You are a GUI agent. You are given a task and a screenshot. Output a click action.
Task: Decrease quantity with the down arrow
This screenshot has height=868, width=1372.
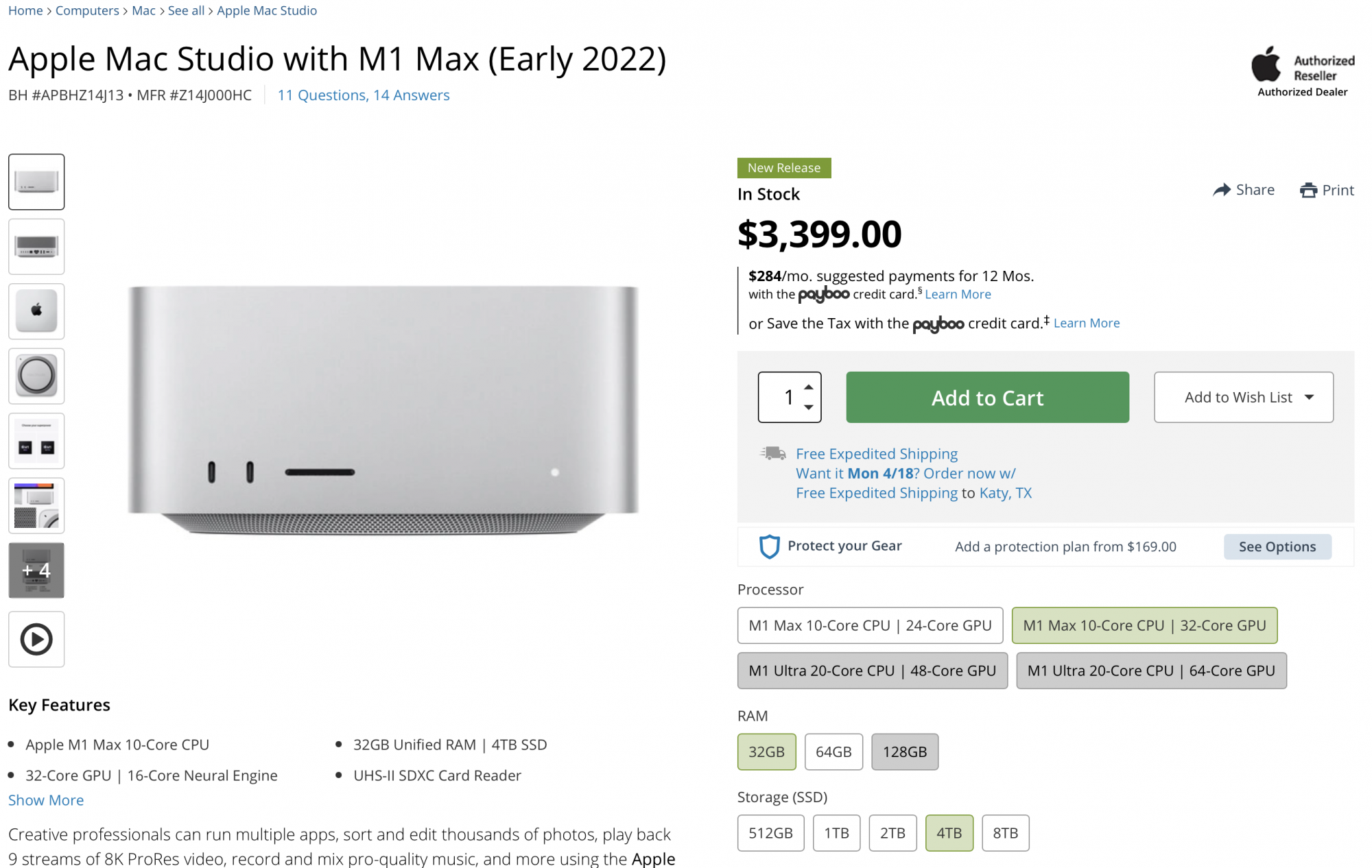click(809, 407)
